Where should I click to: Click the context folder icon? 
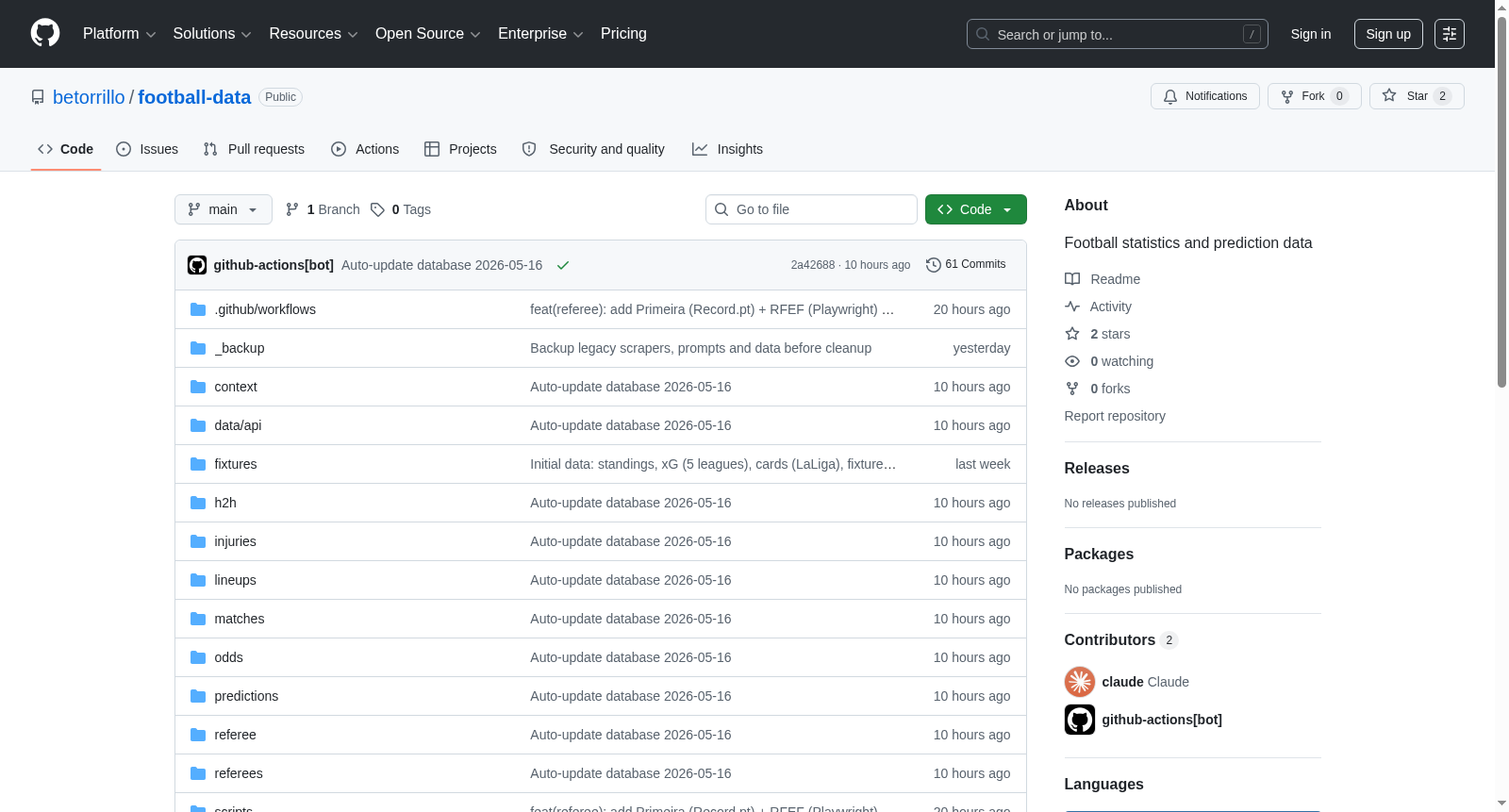198,387
